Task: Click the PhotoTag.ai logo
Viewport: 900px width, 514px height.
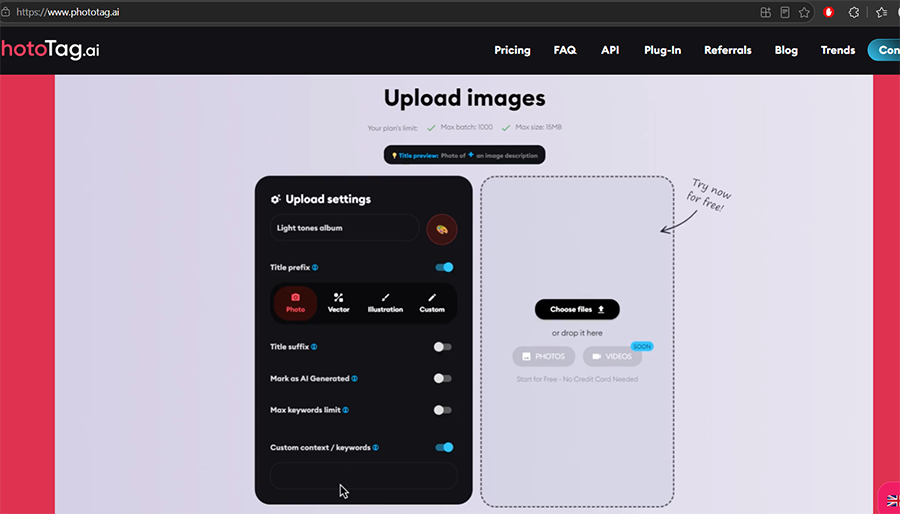Action: tap(50, 50)
